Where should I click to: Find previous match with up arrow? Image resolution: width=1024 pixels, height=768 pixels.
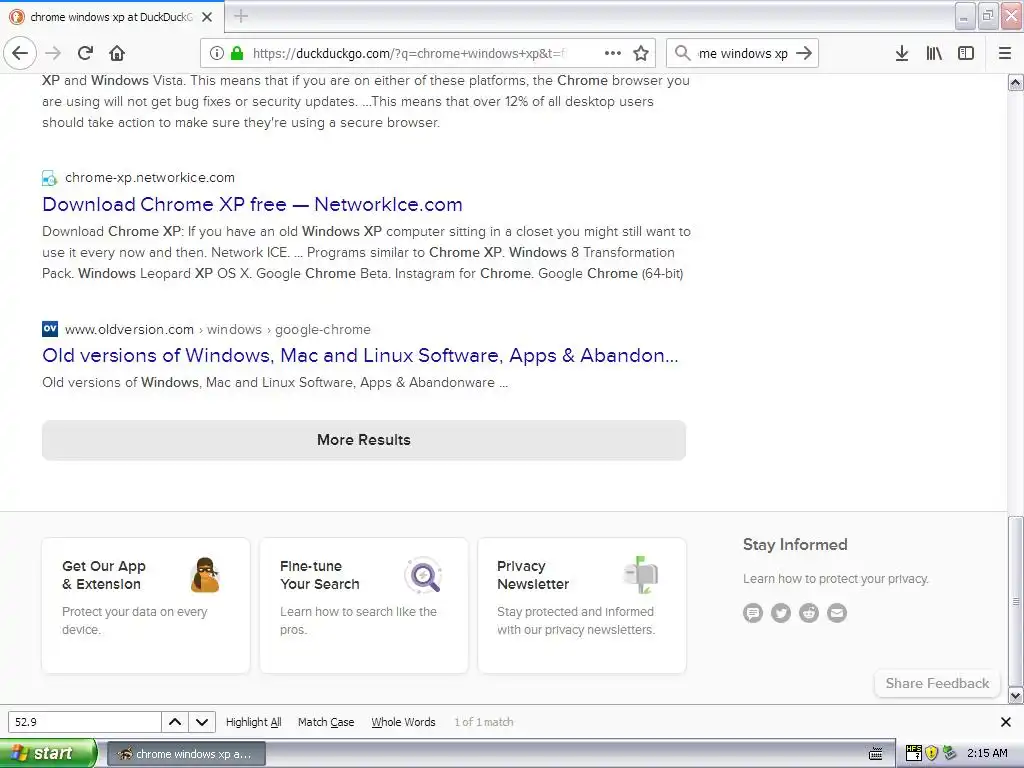click(175, 722)
